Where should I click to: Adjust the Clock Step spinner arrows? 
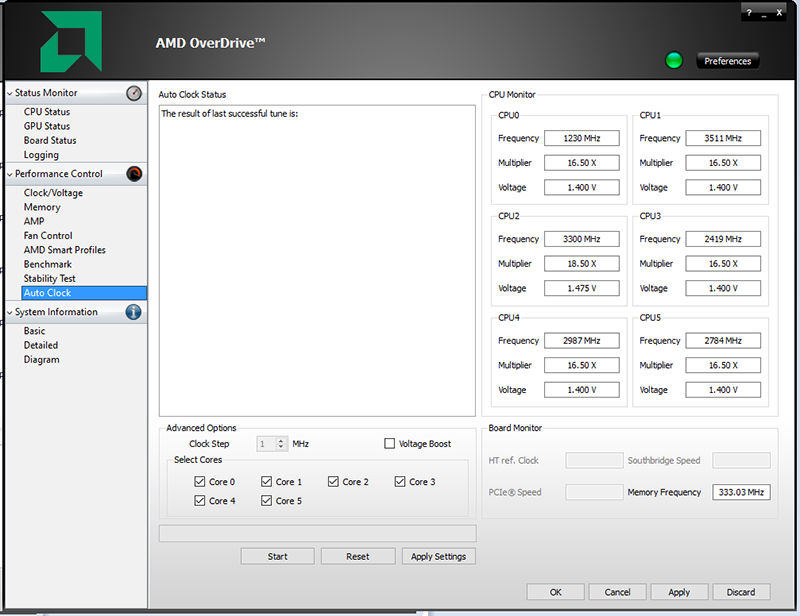coord(281,443)
